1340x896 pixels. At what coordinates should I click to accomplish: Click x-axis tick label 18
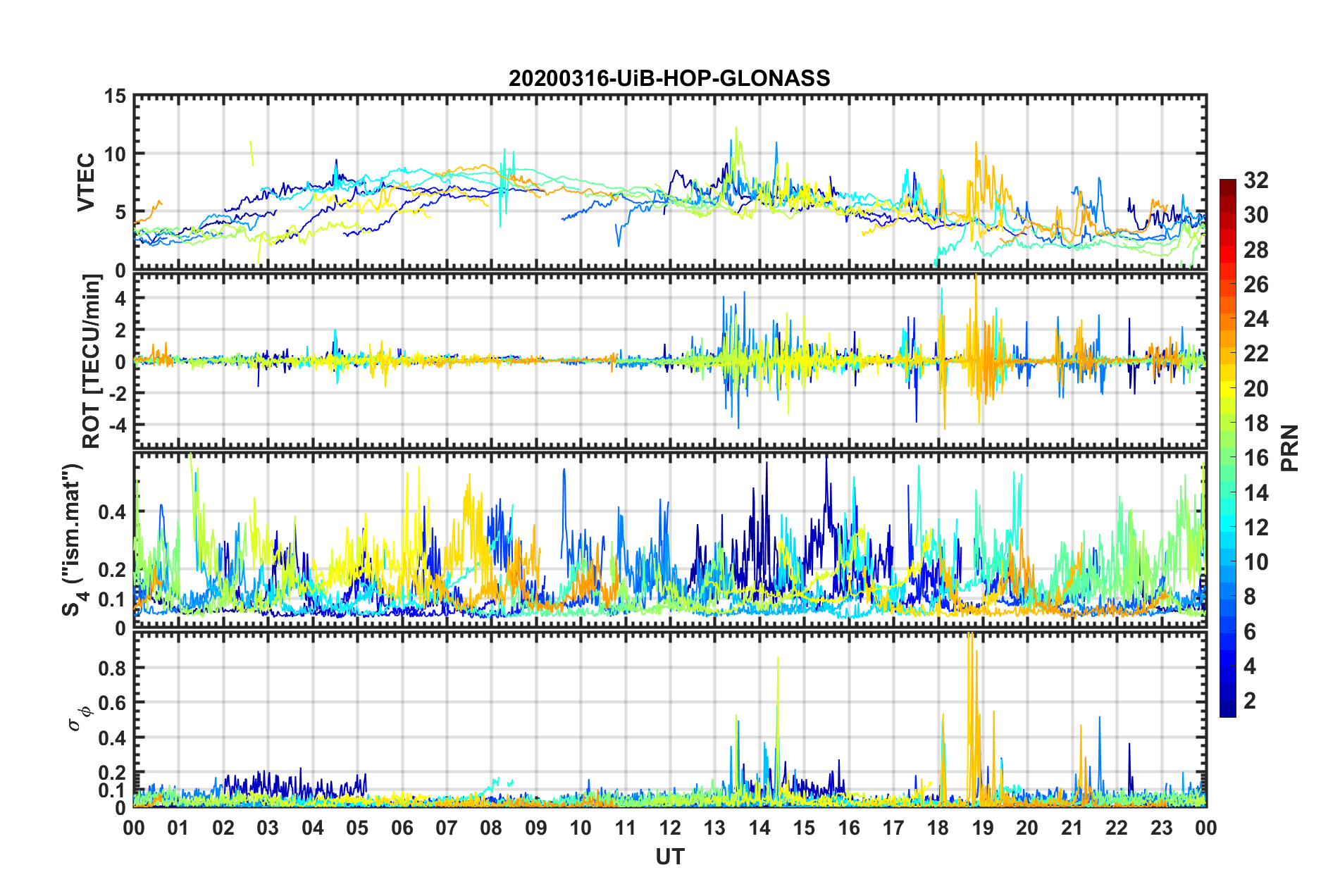(x=938, y=828)
